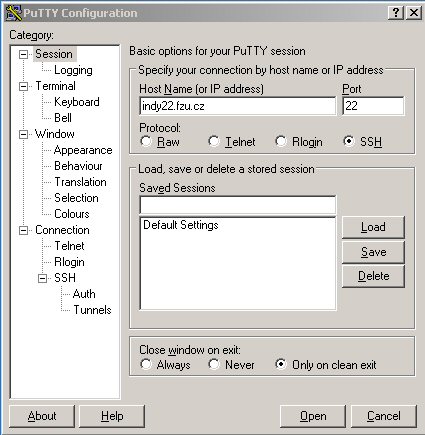Choose the Rlogin protocol radio button
The width and height of the screenshot is (425, 435).
click(x=281, y=141)
